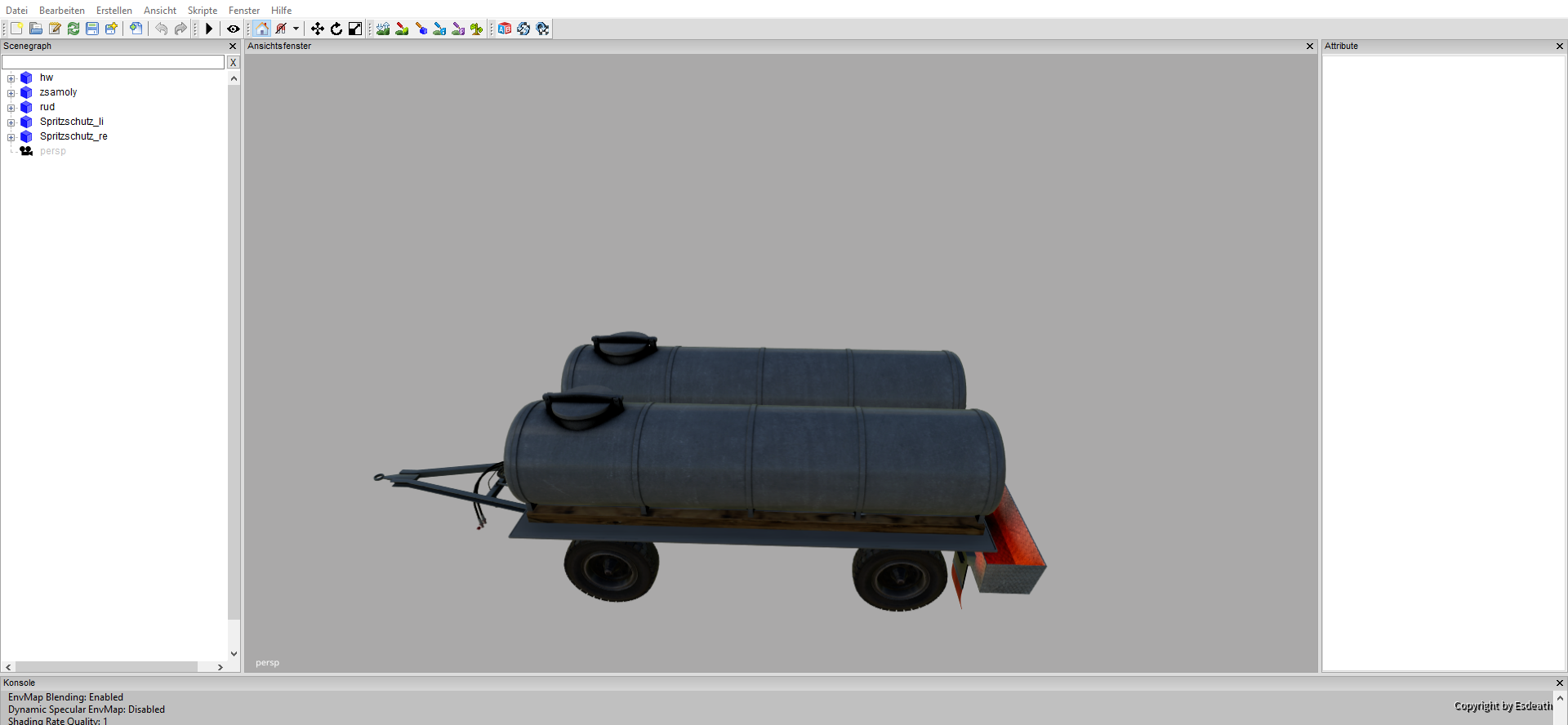Image resolution: width=1568 pixels, height=725 pixels.
Task: Toggle the eye visibility icon in the toolbar
Action: (234, 29)
